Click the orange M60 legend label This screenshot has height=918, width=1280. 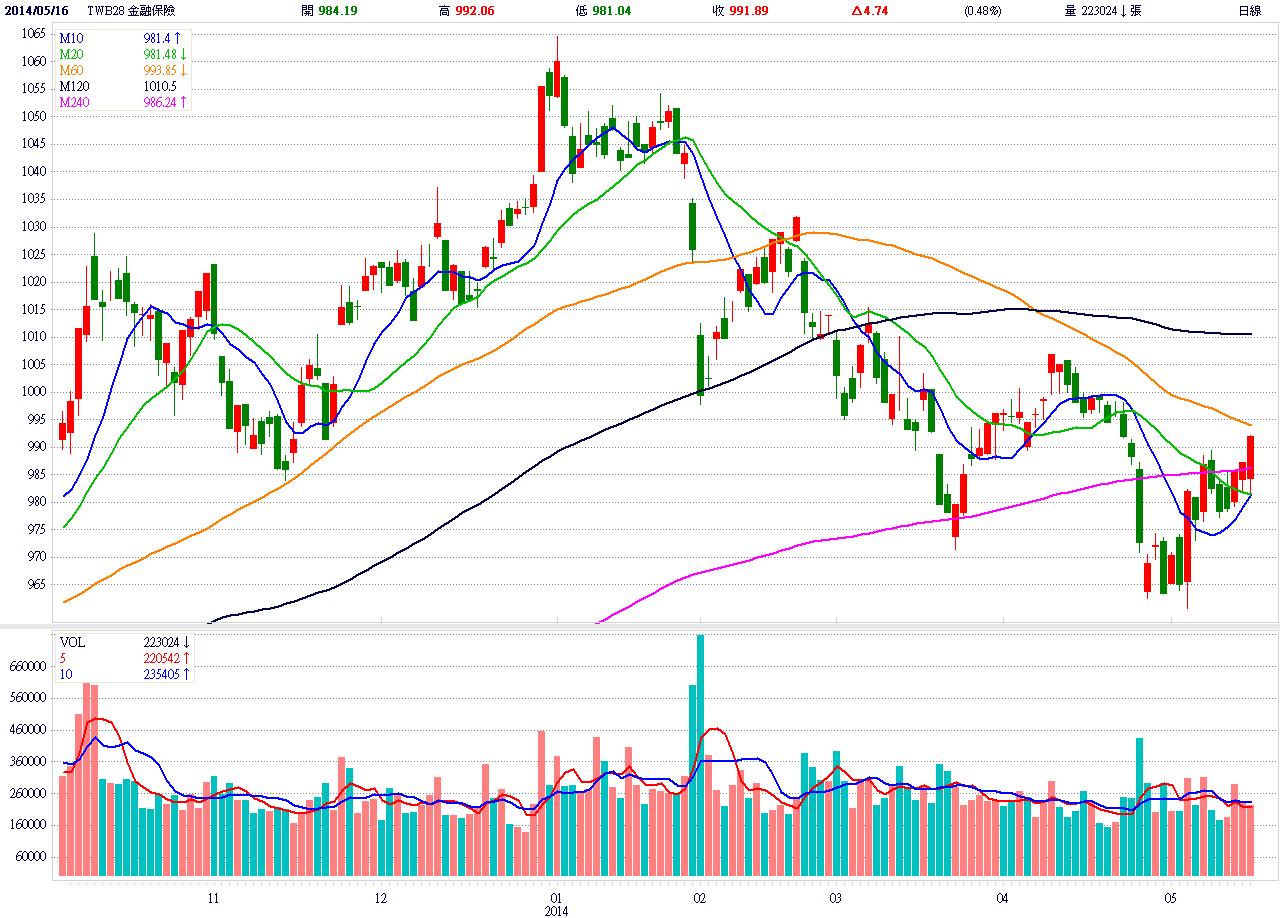point(71,70)
